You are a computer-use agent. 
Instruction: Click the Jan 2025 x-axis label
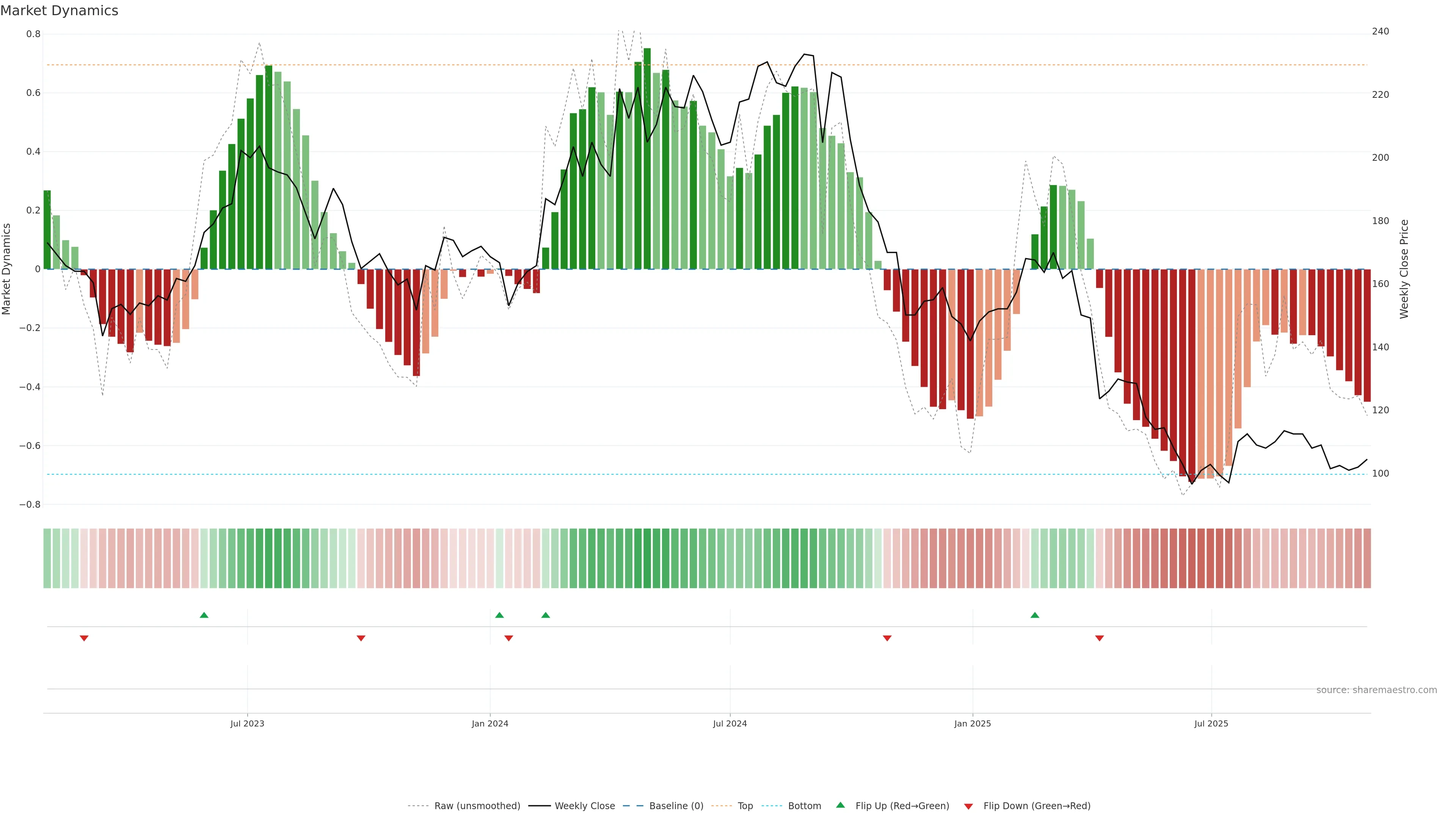tap(972, 723)
